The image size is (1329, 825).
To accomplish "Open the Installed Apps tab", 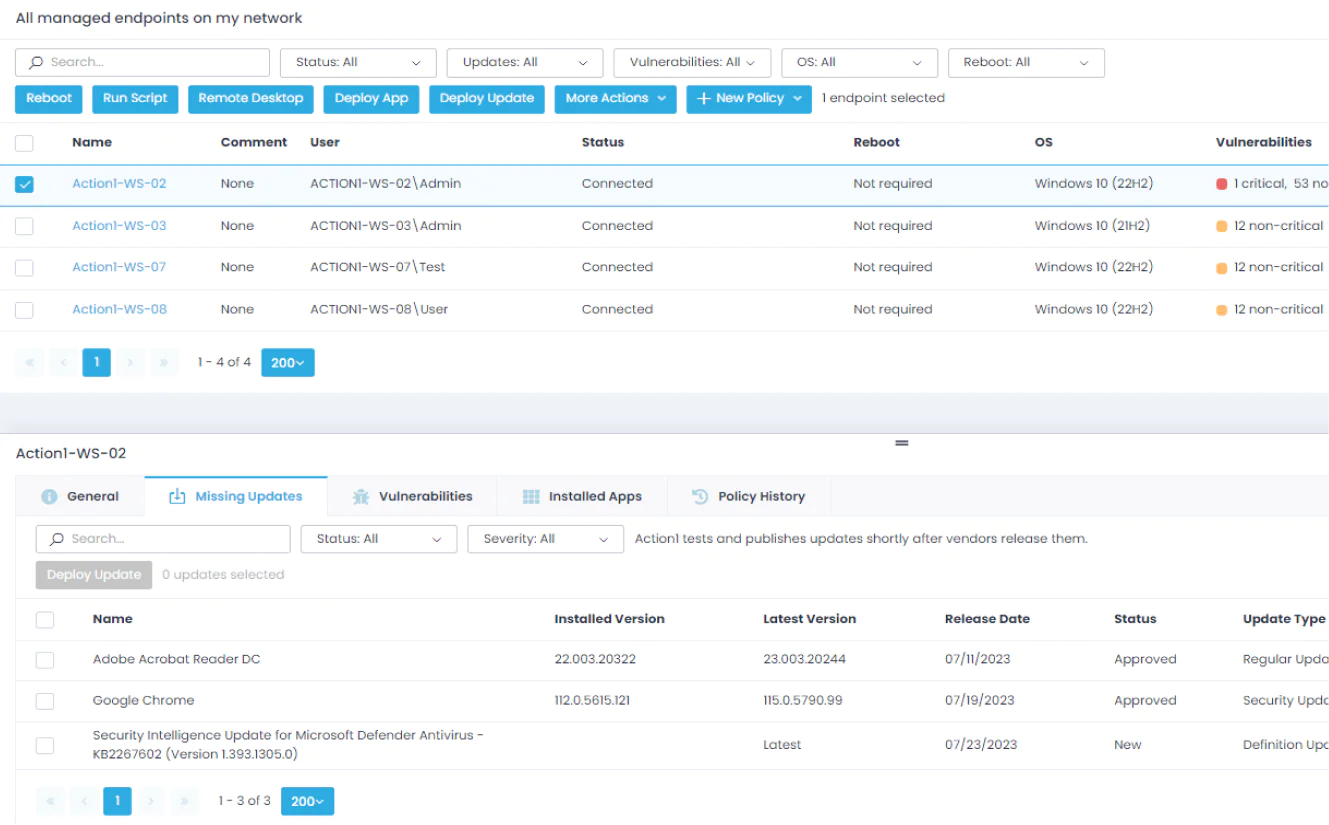I will pos(582,497).
